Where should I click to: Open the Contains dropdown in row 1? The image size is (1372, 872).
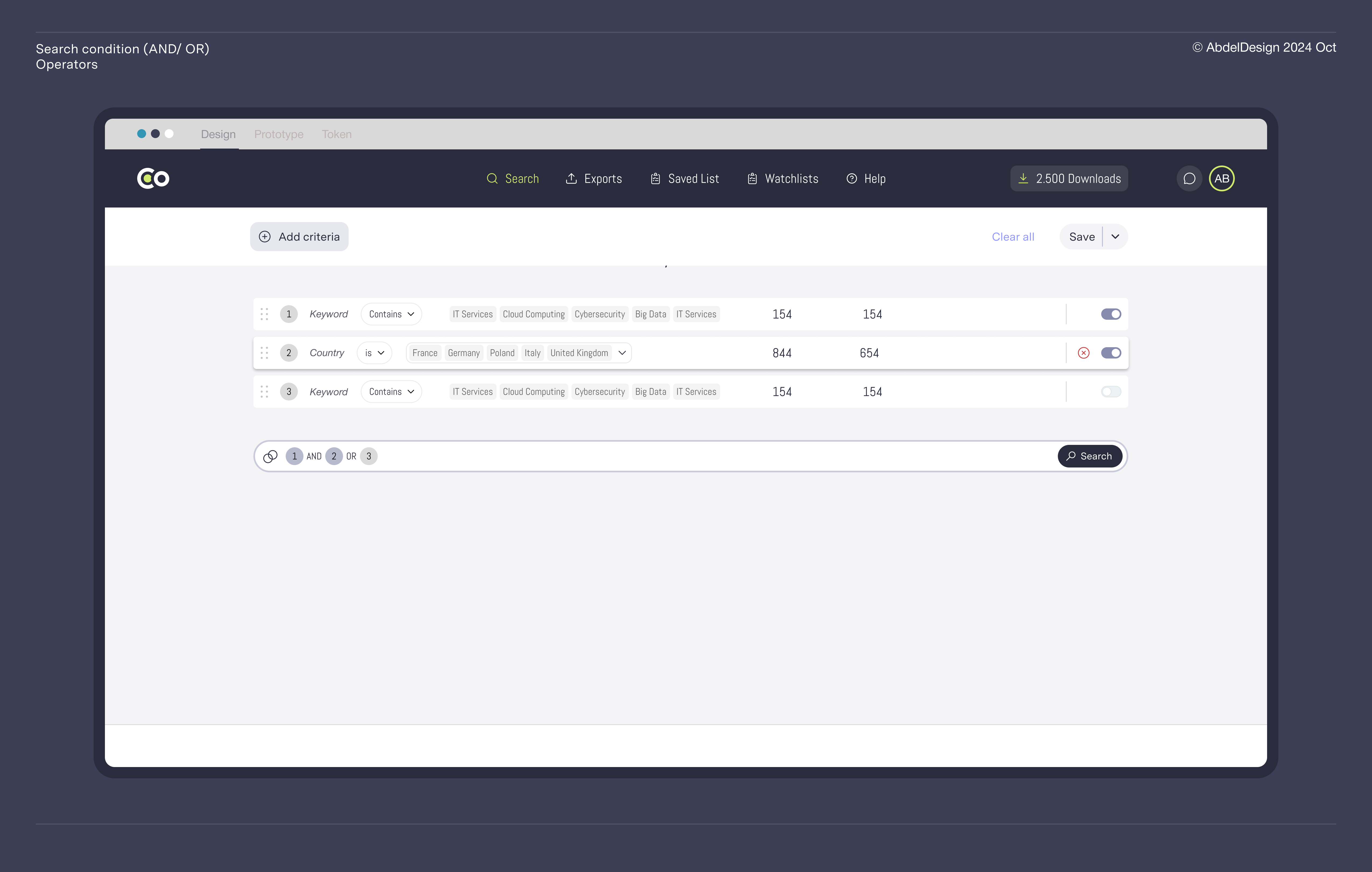pos(391,314)
